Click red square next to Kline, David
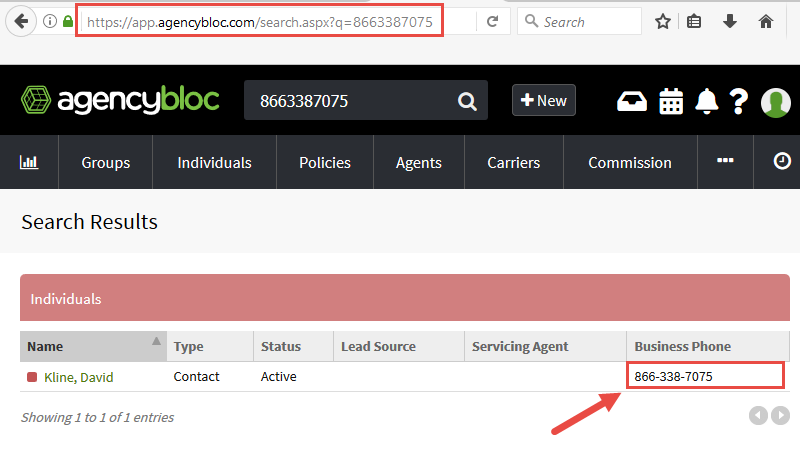800x455 pixels. pos(32,377)
